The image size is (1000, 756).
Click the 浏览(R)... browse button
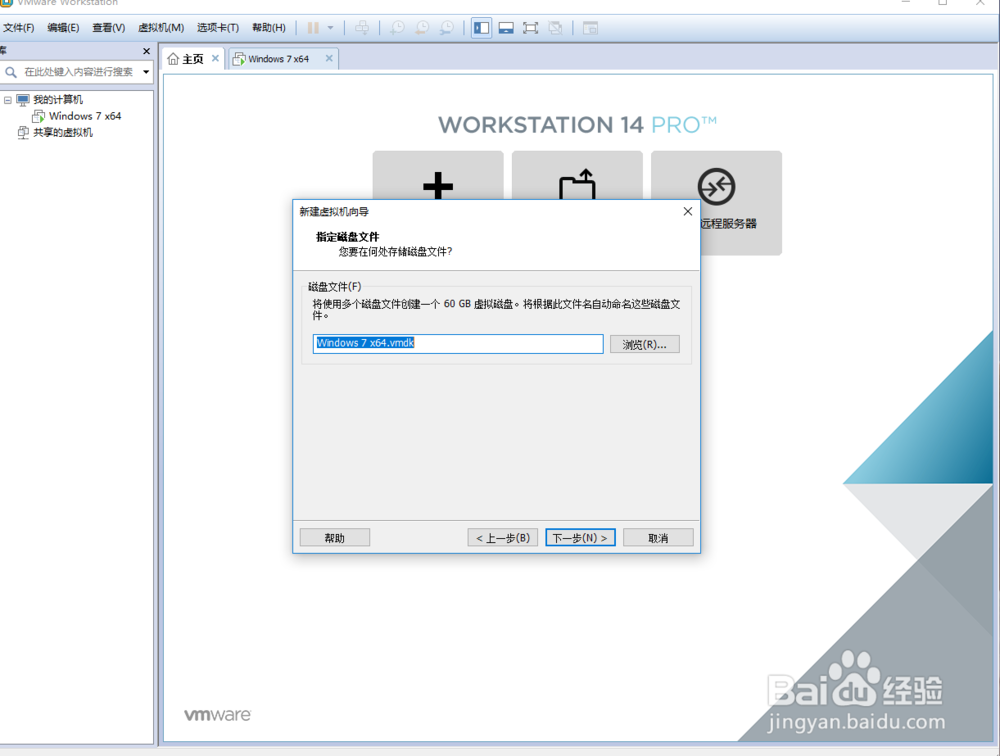click(x=645, y=345)
